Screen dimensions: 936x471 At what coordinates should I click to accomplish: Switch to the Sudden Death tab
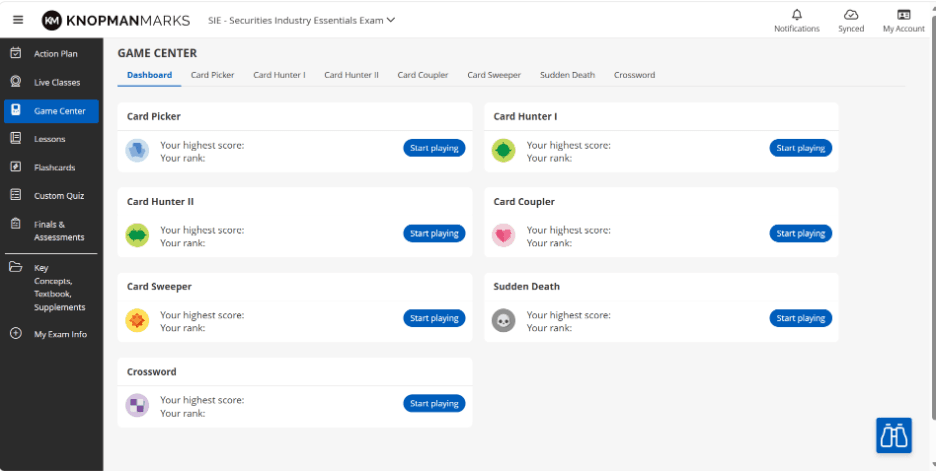pyautogui.click(x=568, y=75)
